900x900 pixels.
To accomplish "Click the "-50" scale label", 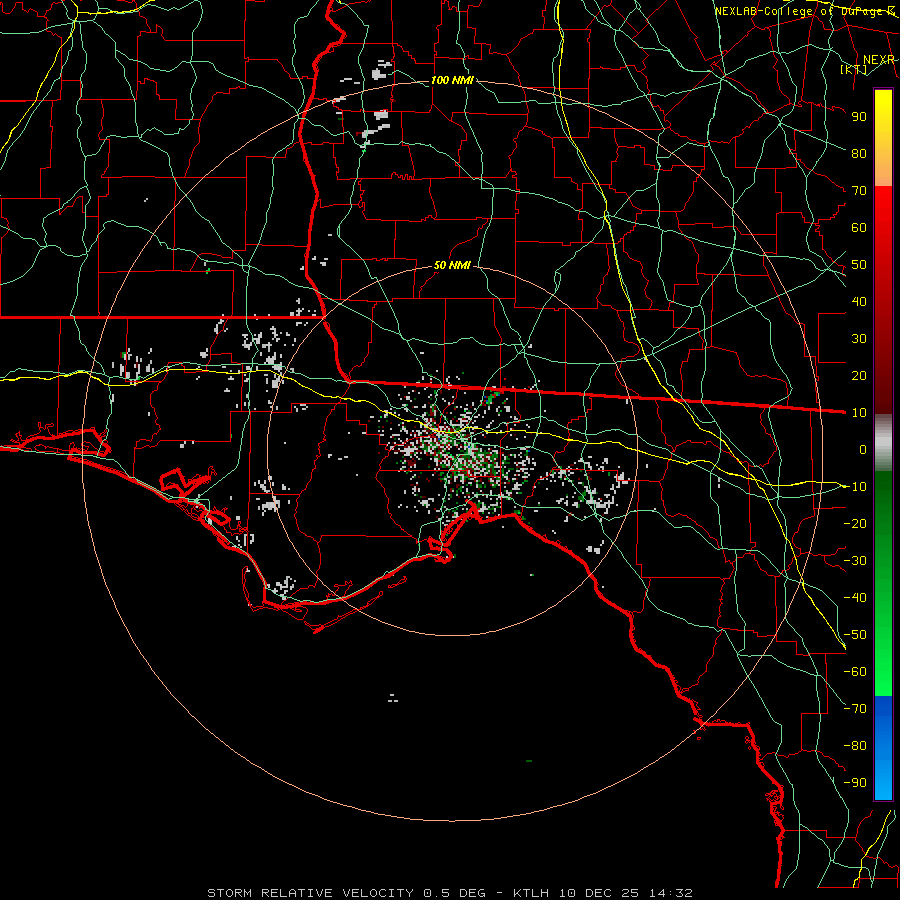I will coord(855,635).
